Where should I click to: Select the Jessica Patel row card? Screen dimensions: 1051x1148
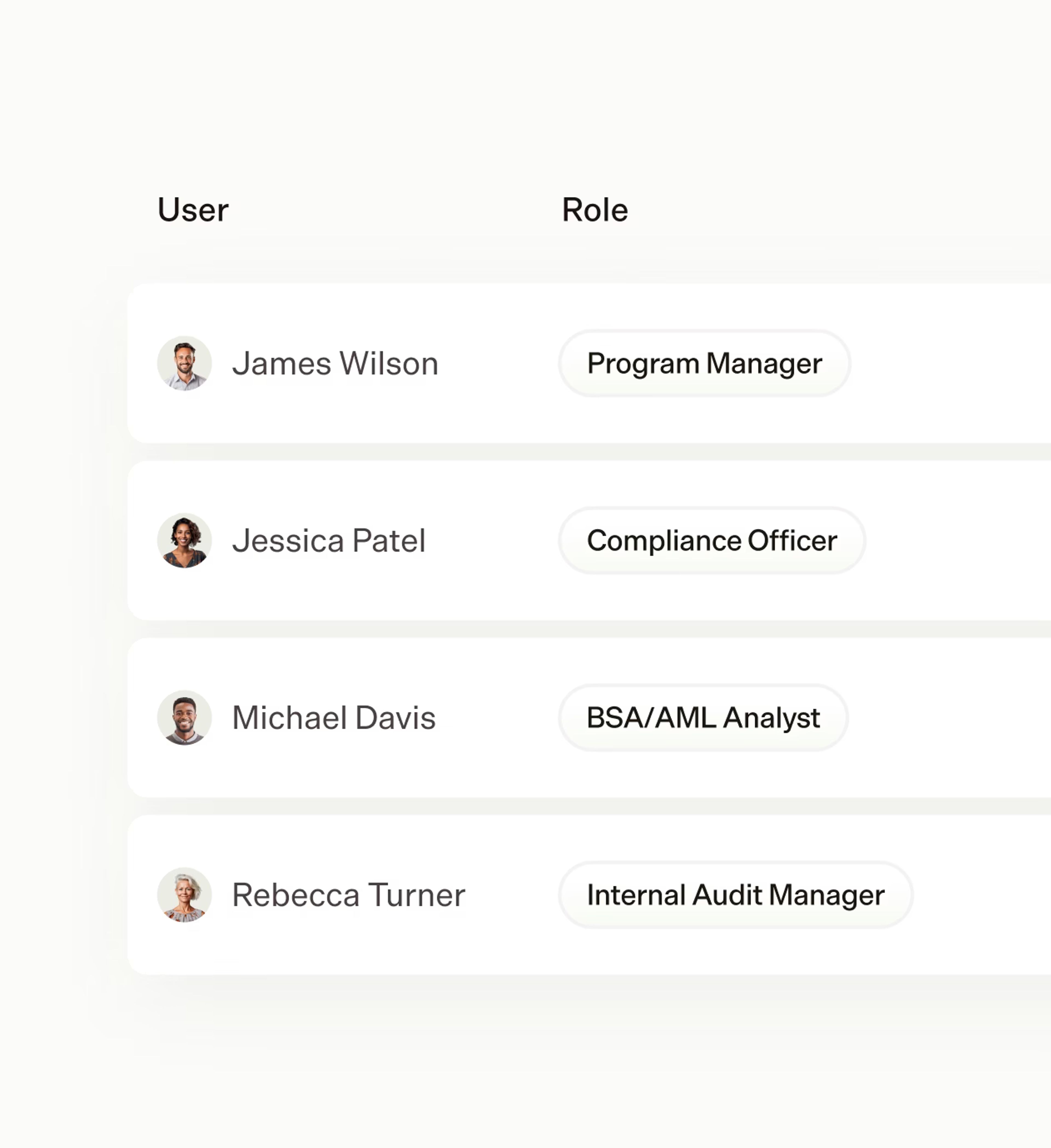click(589, 540)
